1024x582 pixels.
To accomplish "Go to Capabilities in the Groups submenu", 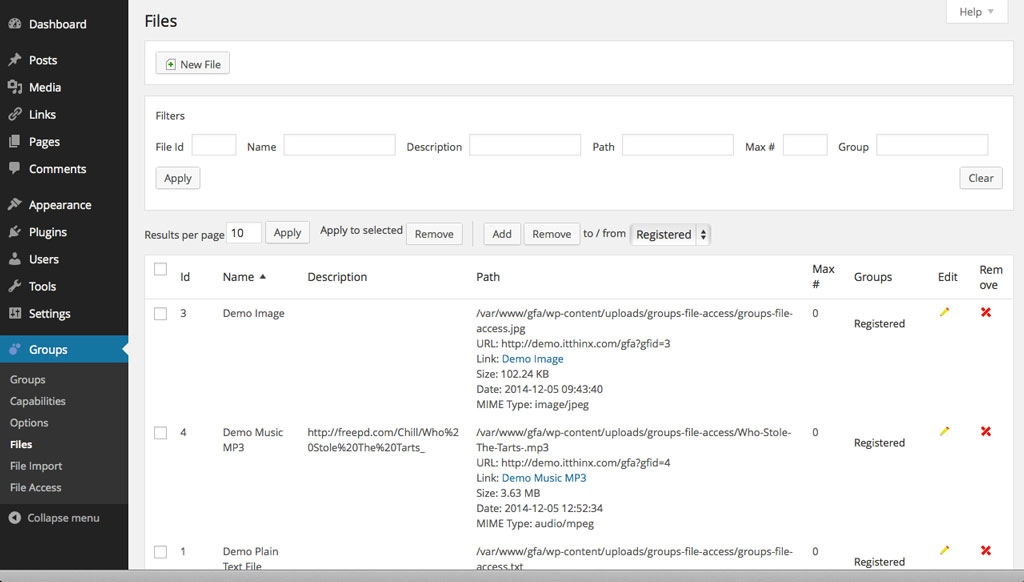I will (38, 401).
